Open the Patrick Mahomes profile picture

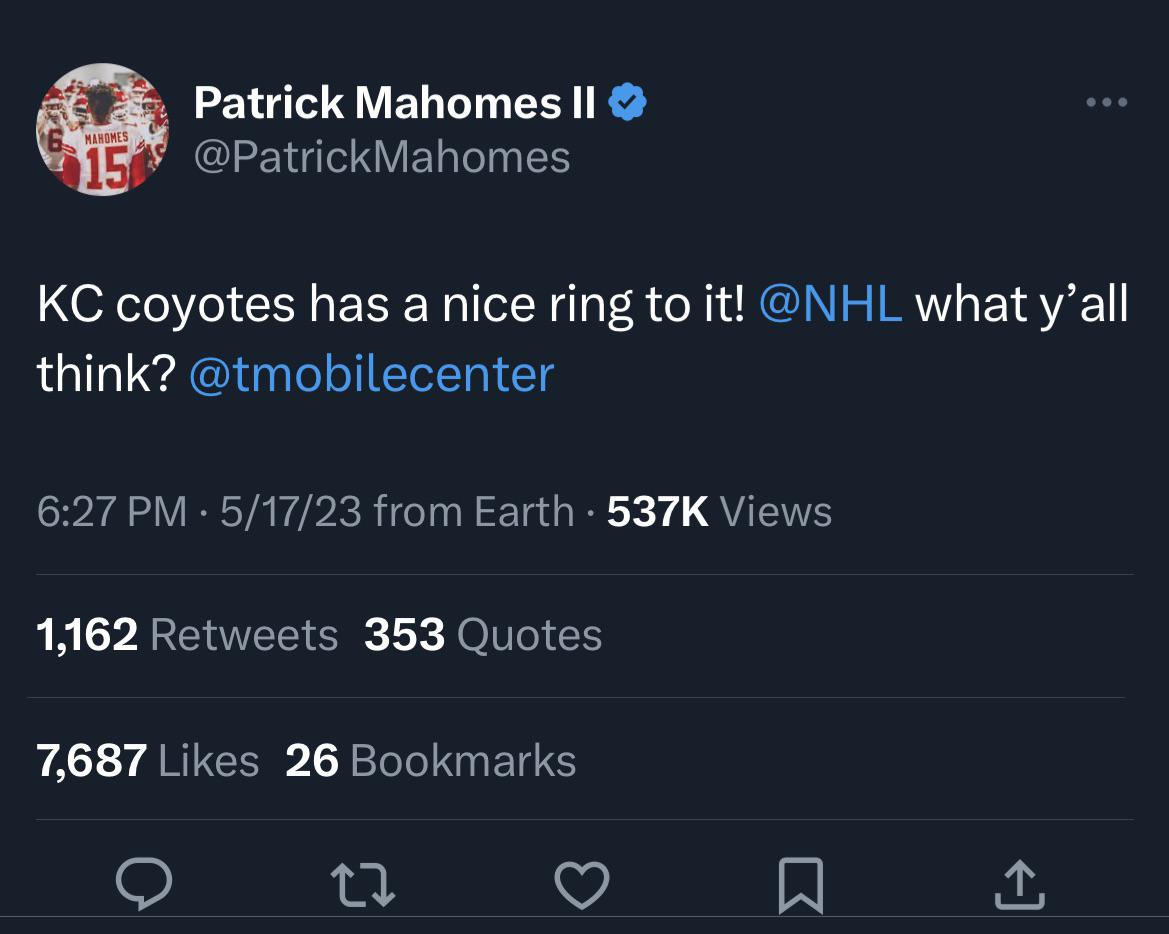(x=102, y=129)
